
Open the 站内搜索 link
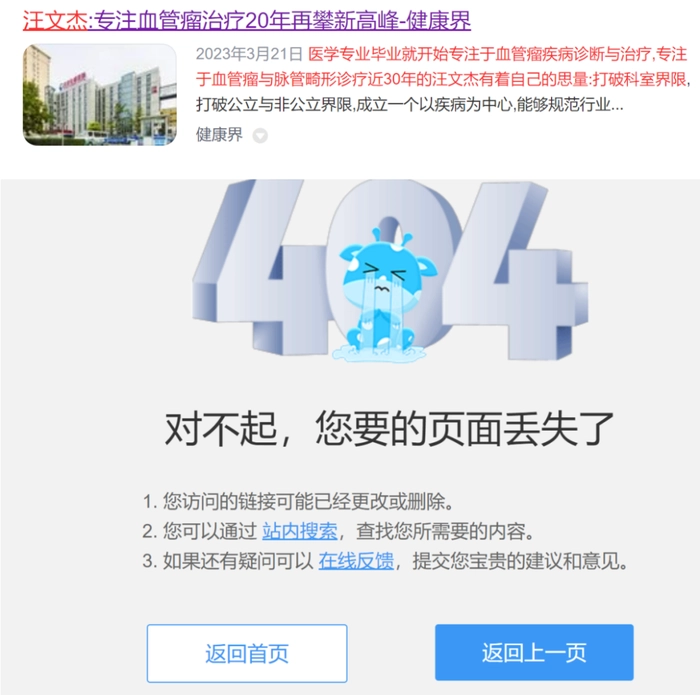point(300,531)
